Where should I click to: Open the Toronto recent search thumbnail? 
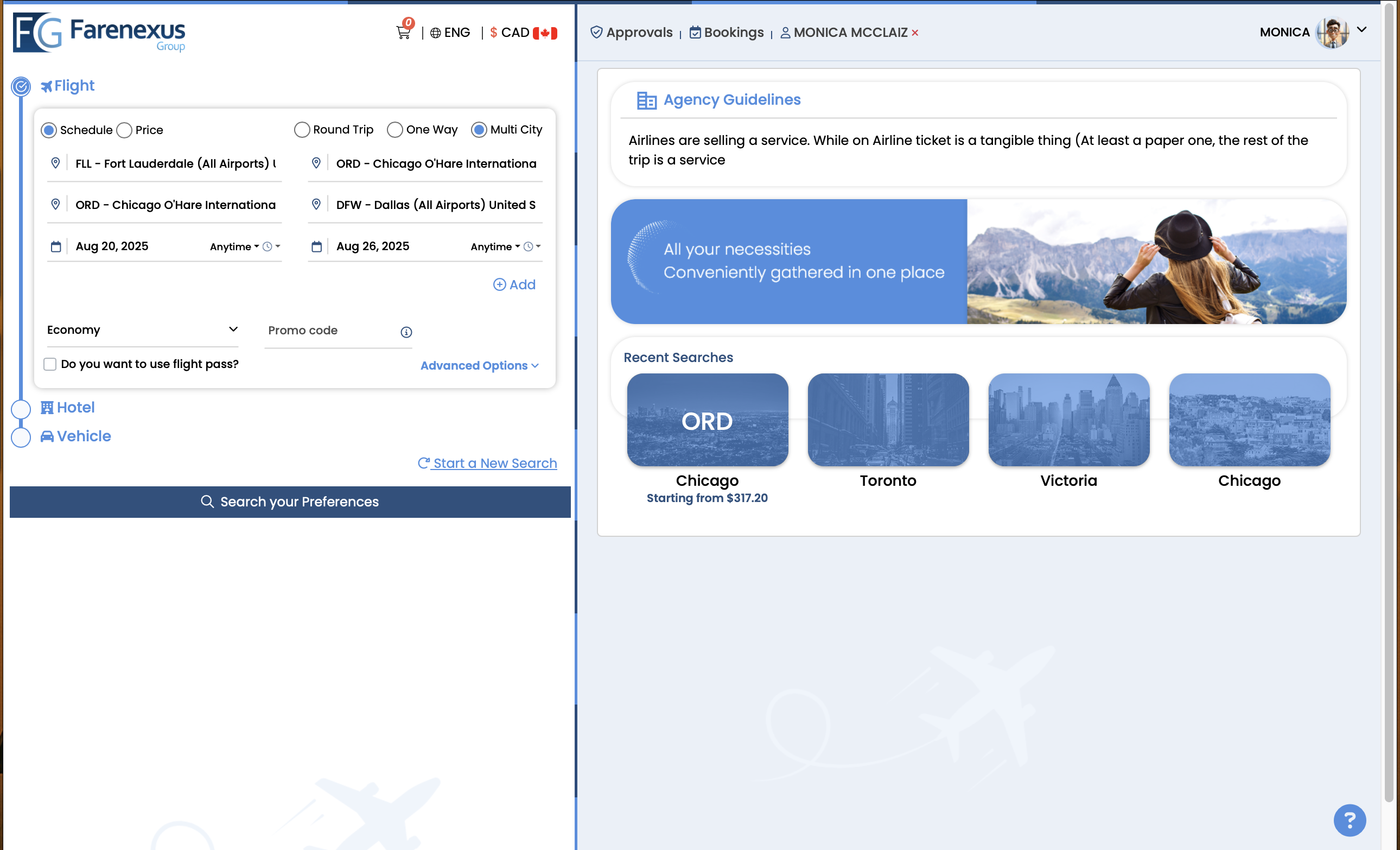(x=888, y=420)
